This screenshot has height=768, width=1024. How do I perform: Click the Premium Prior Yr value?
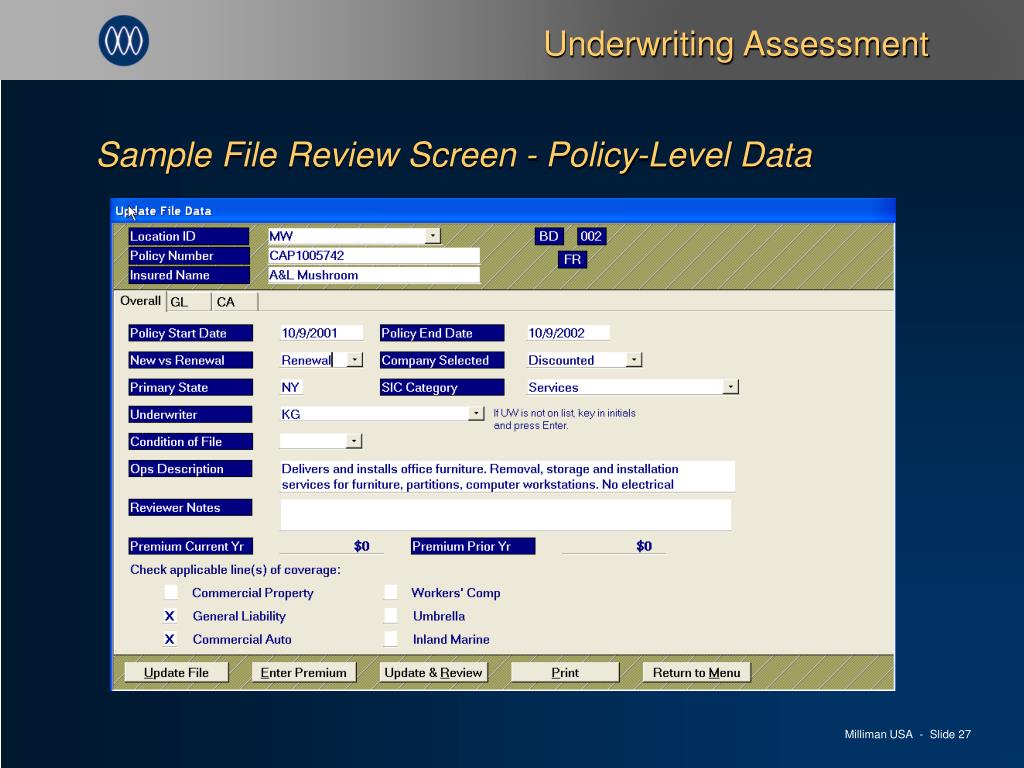(x=614, y=546)
